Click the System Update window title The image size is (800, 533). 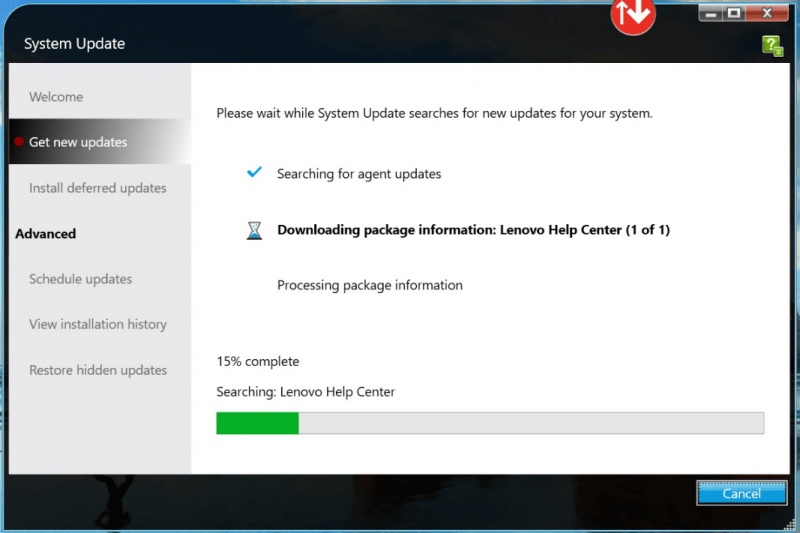pos(74,44)
